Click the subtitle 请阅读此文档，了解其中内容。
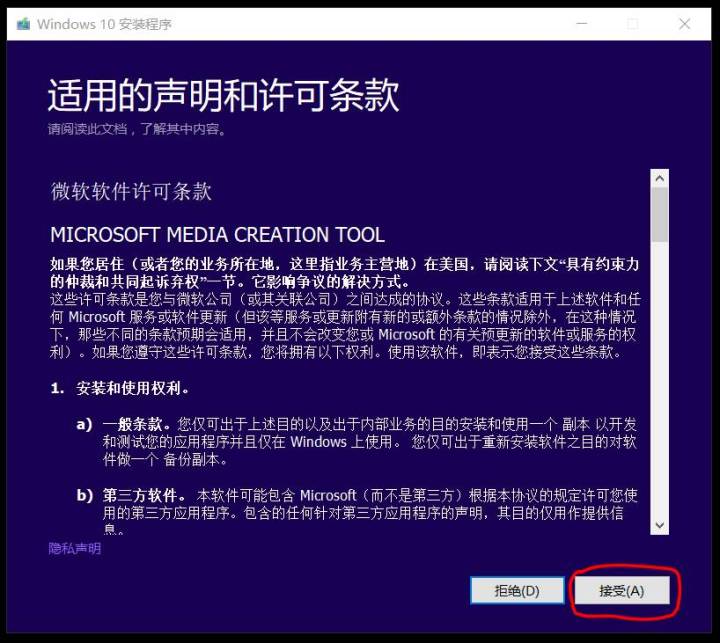Viewport: 720px width, 643px height. tap(137, 129)
